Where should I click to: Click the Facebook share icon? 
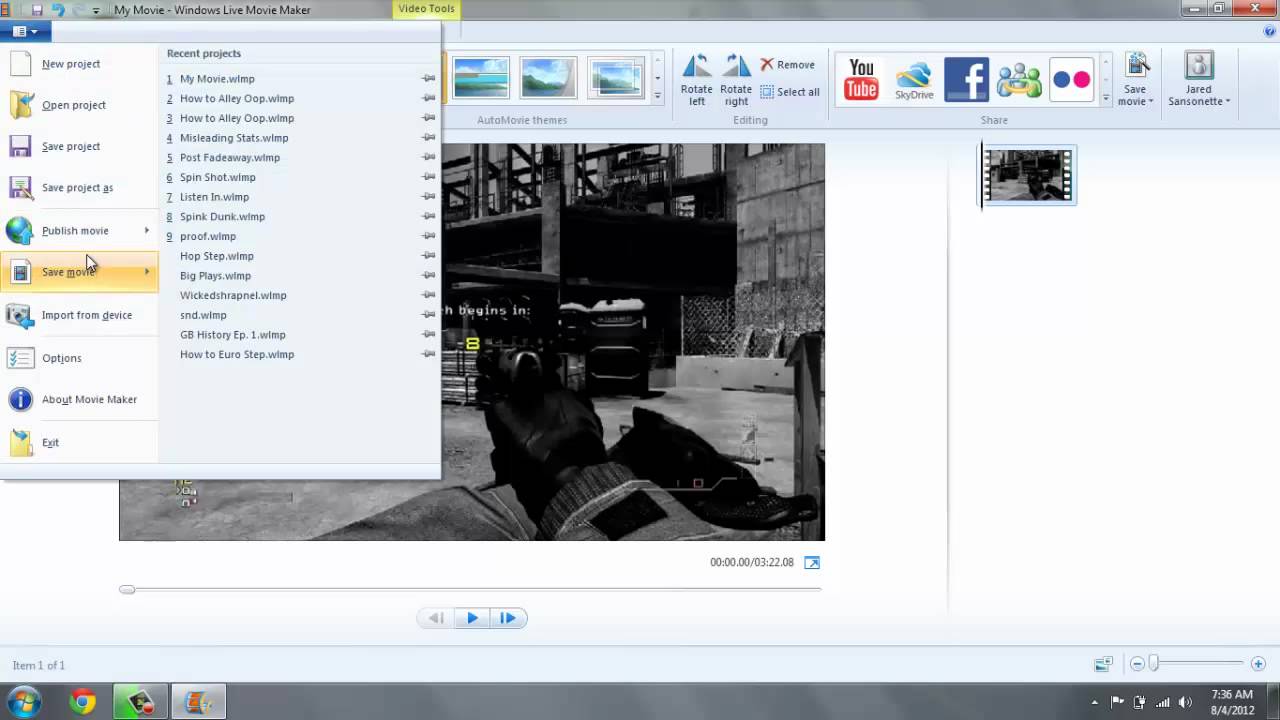[x=966, y=80]
